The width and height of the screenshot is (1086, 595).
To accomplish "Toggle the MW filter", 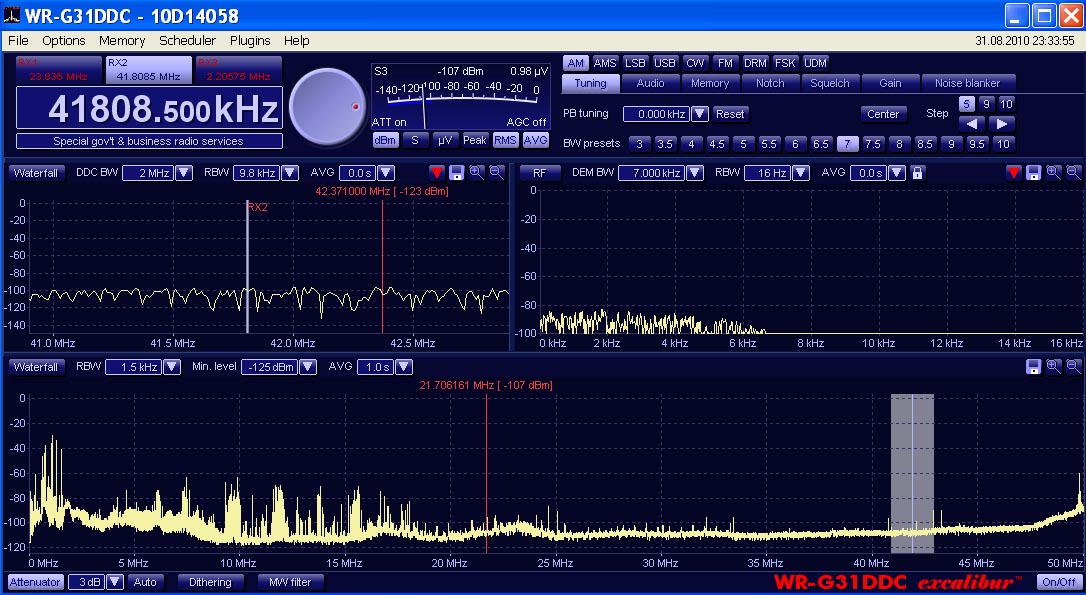I will (290, 582).
